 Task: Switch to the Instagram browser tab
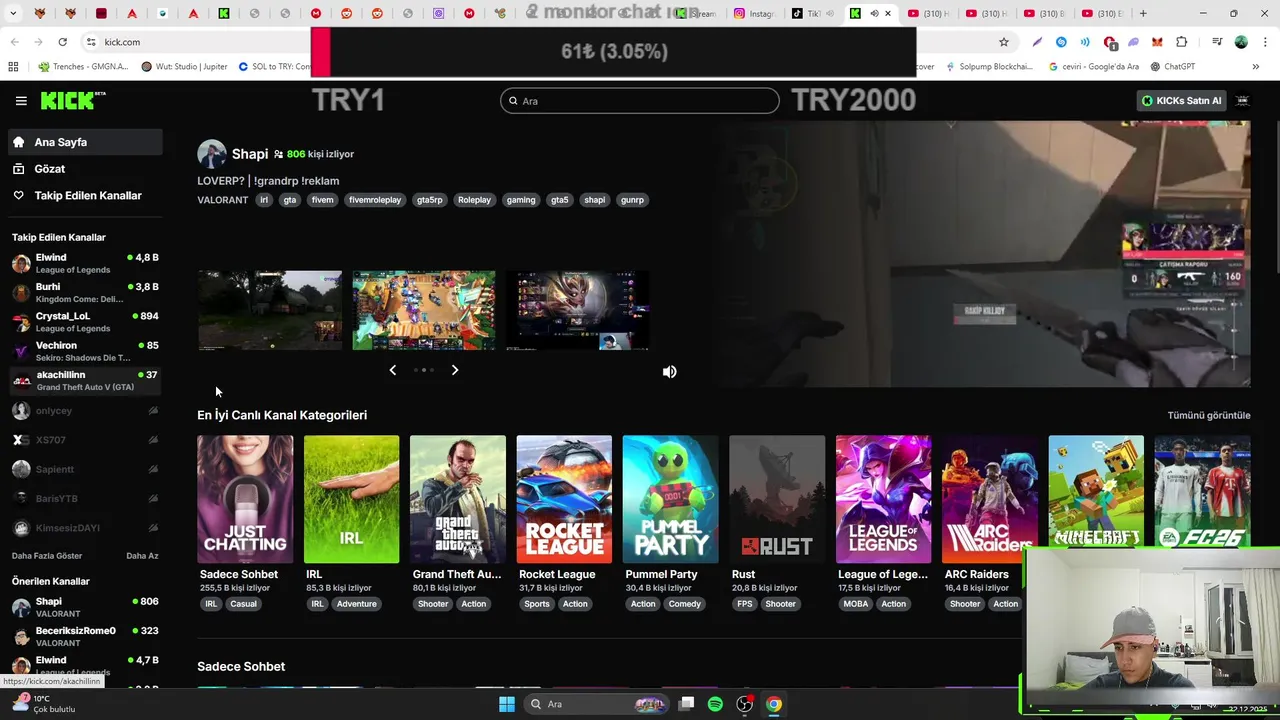754,14
